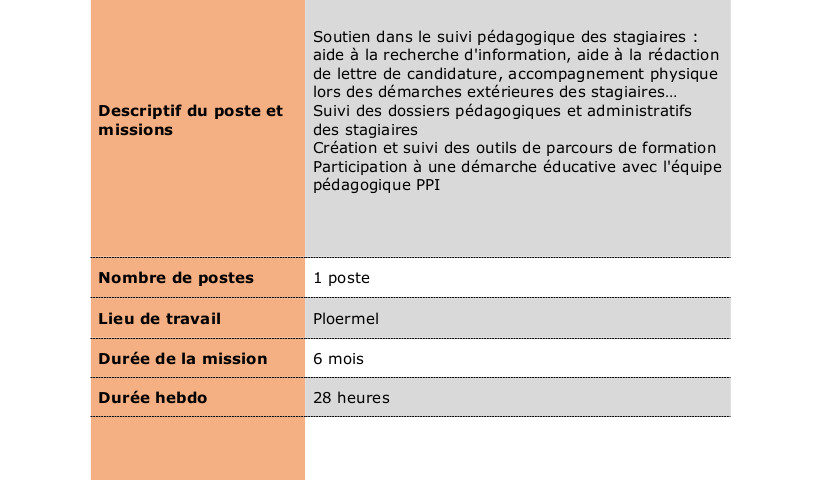
Task: Click the line "aide à la recherche d'information"
Action: [x=516, y=55]
